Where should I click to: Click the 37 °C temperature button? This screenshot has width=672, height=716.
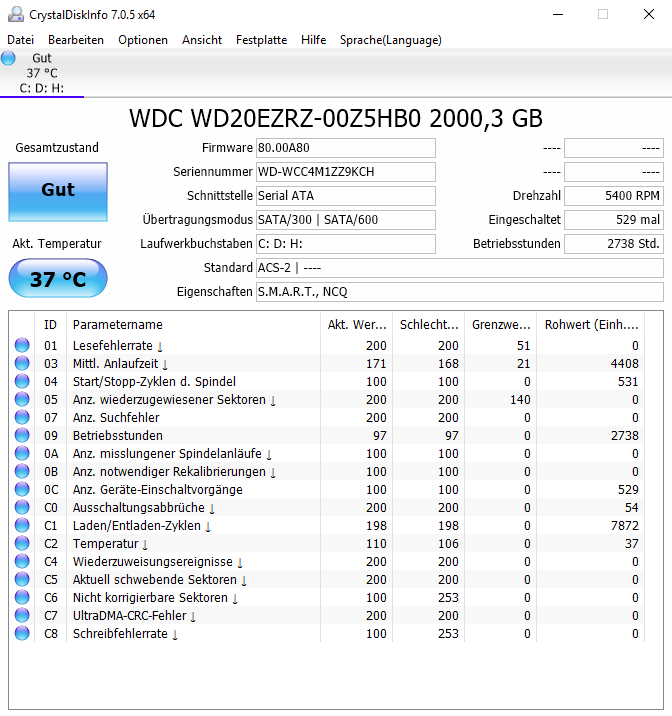tap(58, 278)
